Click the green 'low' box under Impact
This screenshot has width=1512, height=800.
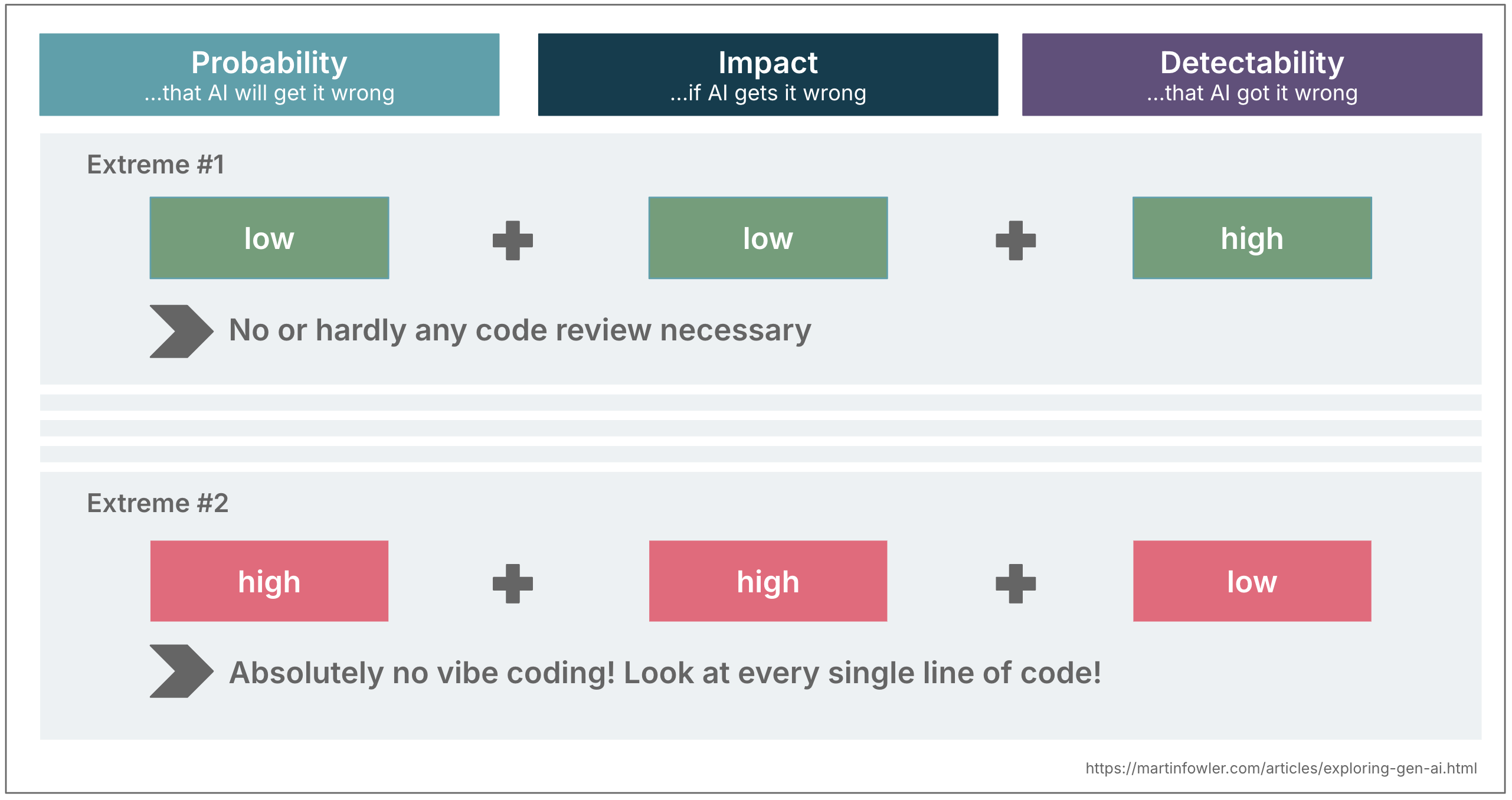(x=768, y=238)
